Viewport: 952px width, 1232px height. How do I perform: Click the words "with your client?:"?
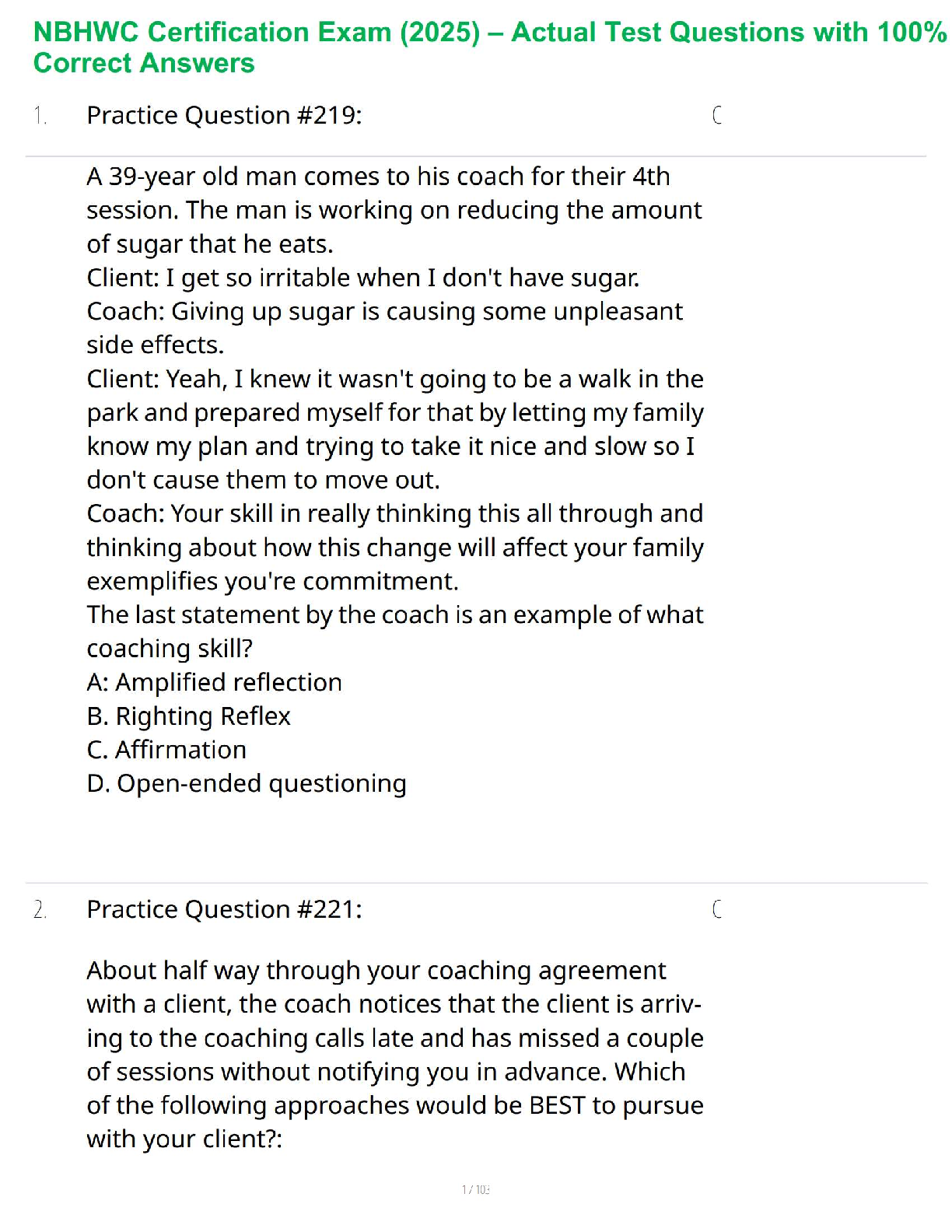pos(184,1139)
